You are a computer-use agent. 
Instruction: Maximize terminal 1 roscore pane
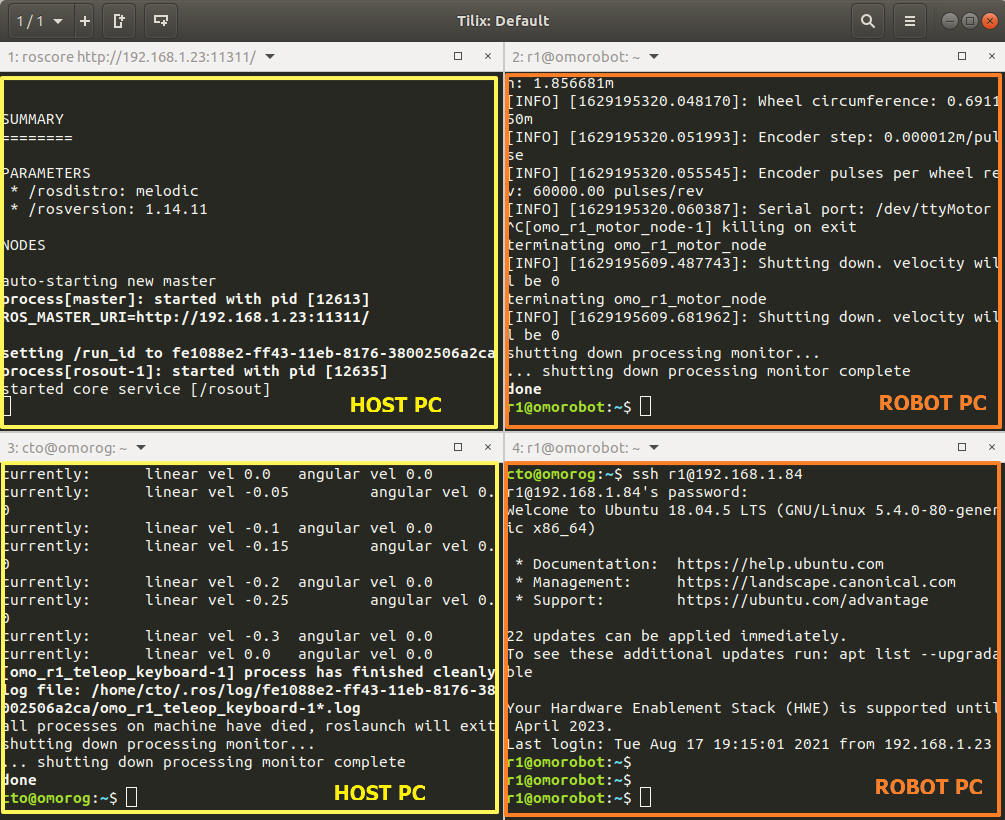point(458,56)
